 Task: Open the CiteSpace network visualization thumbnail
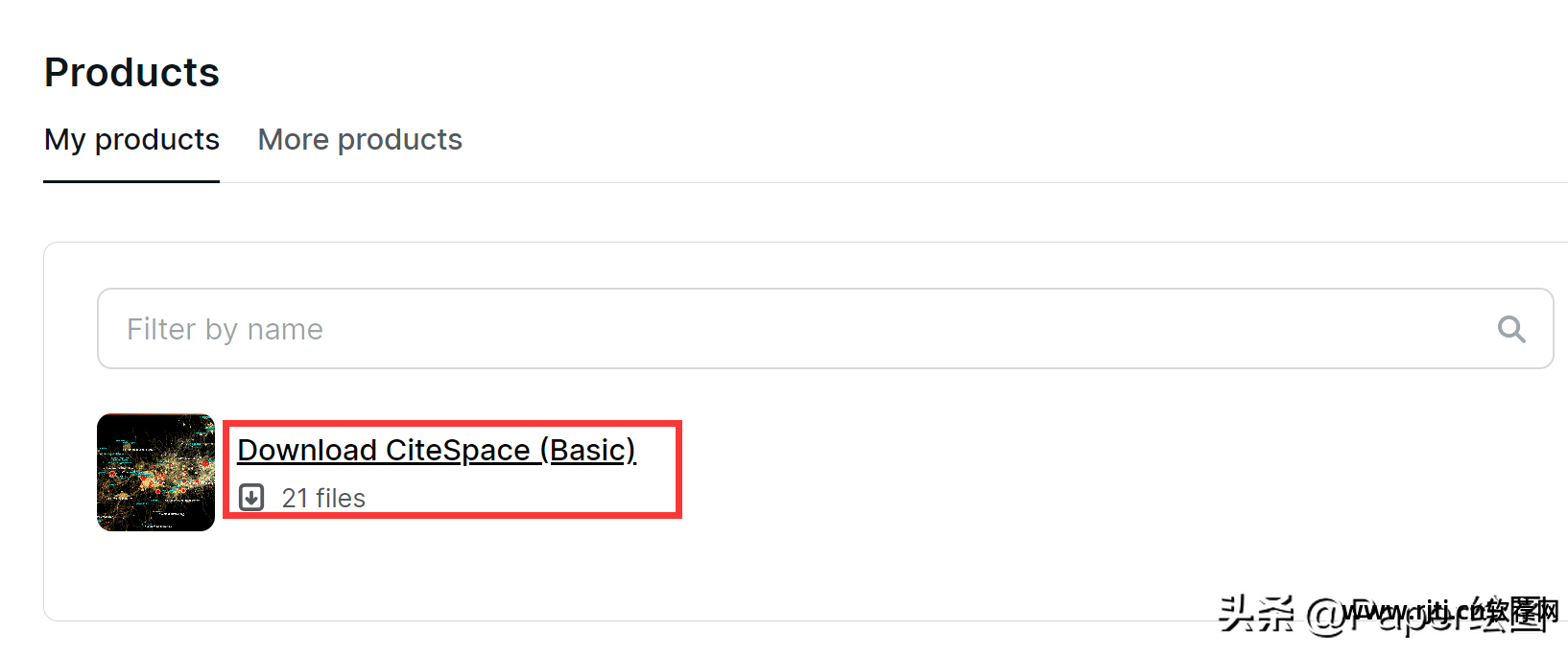pyautogui.click(x=155, y=472)
